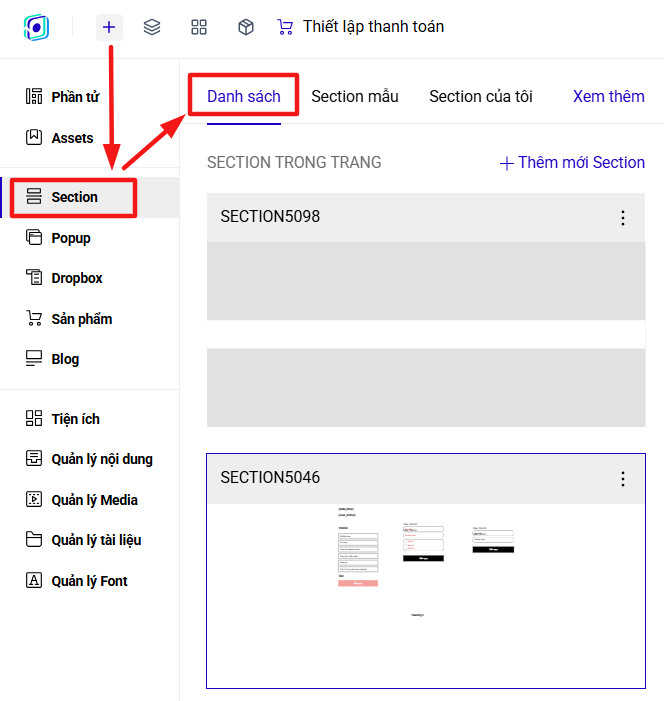
Task: Open three-dot menu for SECTION5046
Action: pyautogui.click(x=623, y=479)
